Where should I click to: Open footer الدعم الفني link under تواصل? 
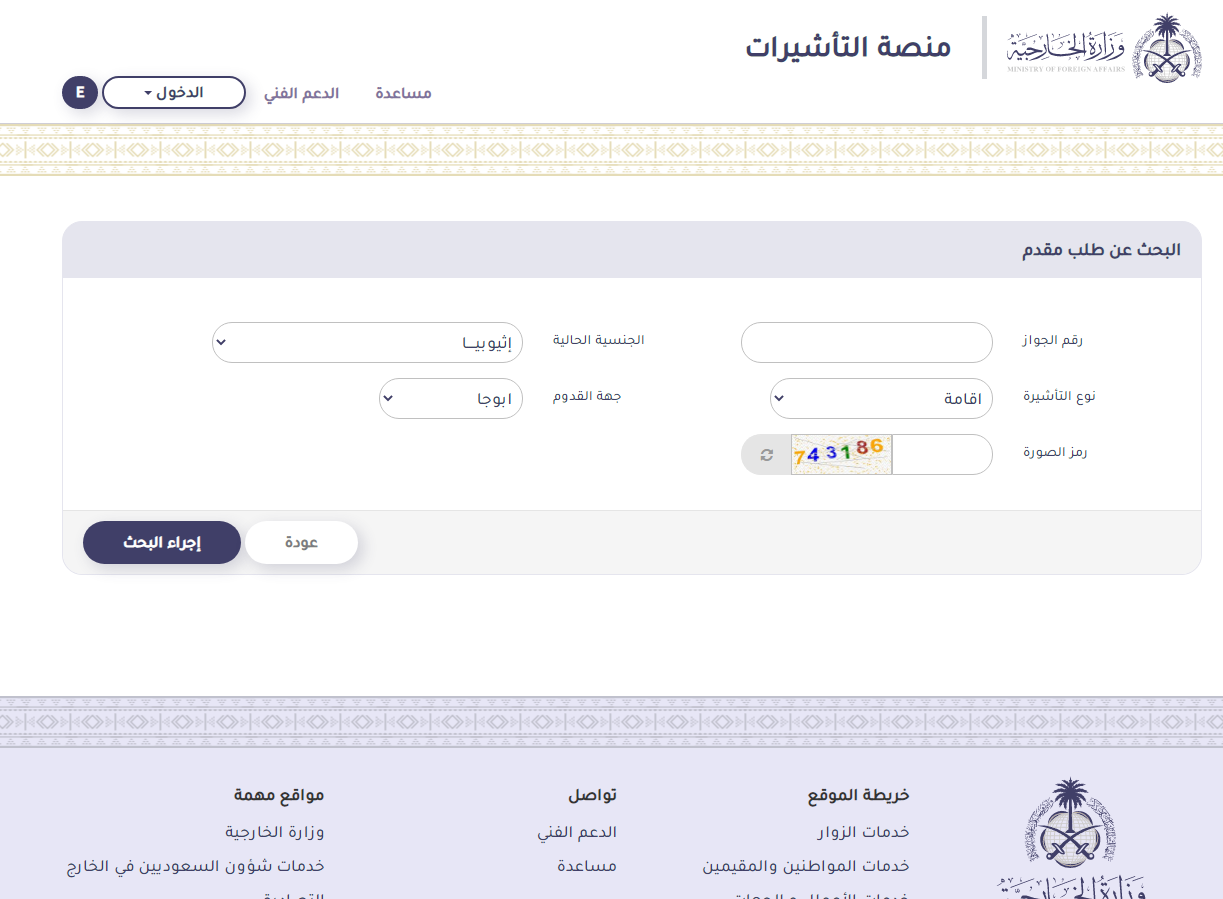point(576,832)
